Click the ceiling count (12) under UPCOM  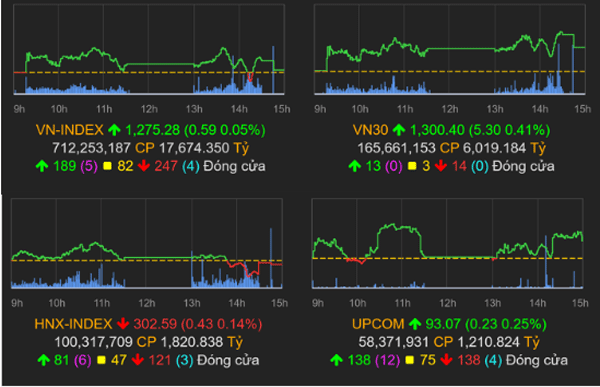click(388, 360)
